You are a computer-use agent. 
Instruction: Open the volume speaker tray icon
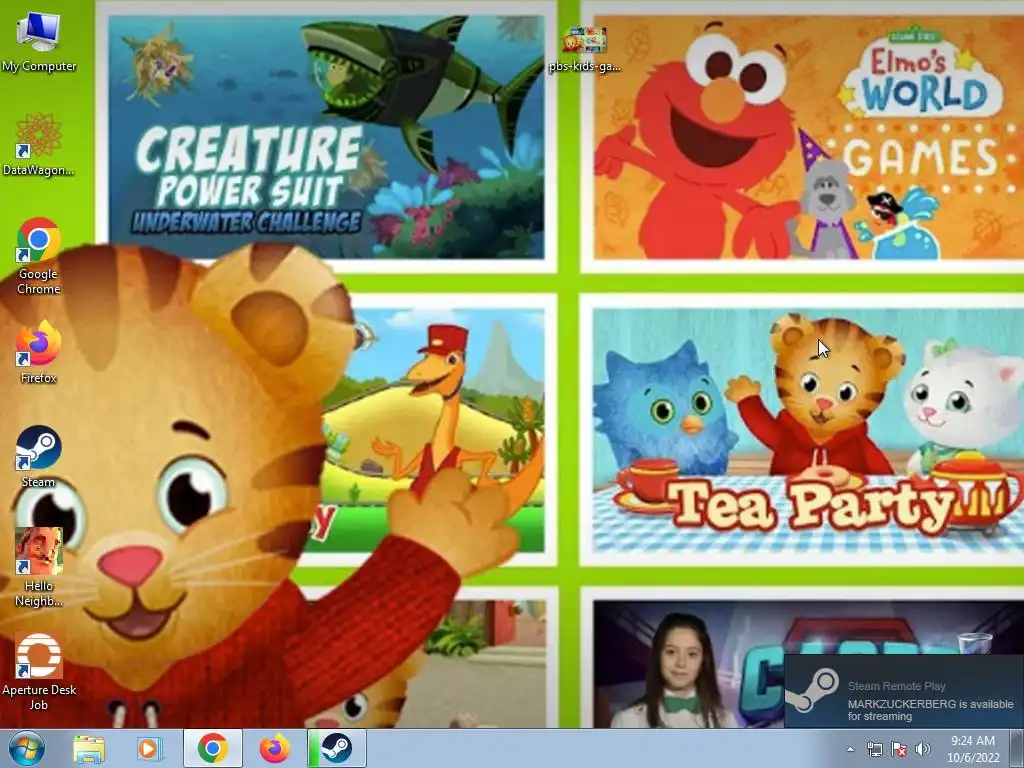(922, 749)
